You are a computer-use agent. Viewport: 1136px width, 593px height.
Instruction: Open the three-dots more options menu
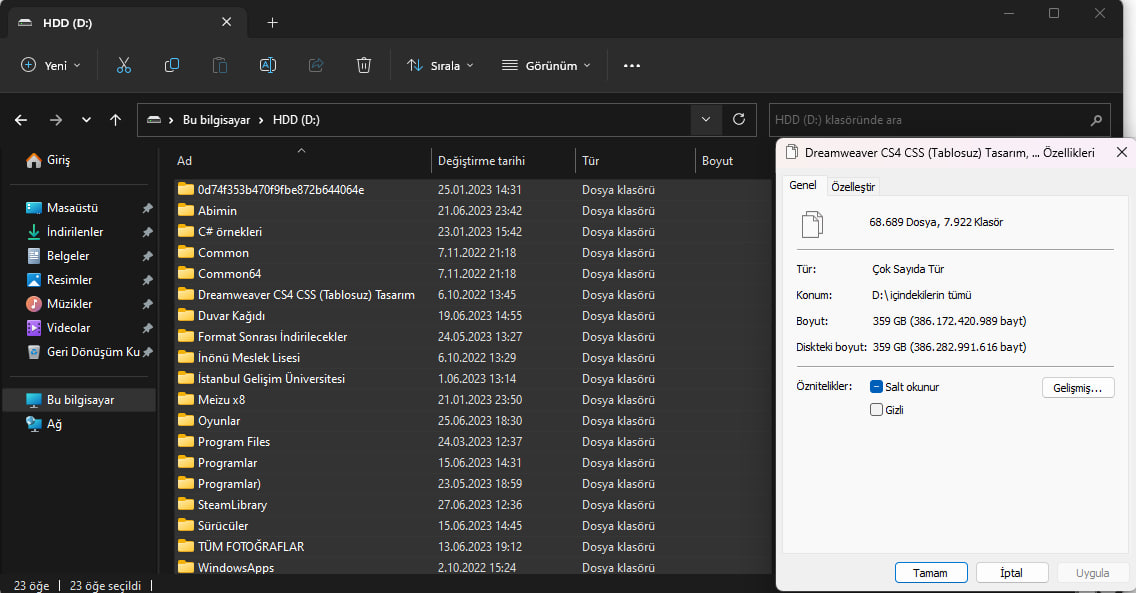click(x=632, y=65)
